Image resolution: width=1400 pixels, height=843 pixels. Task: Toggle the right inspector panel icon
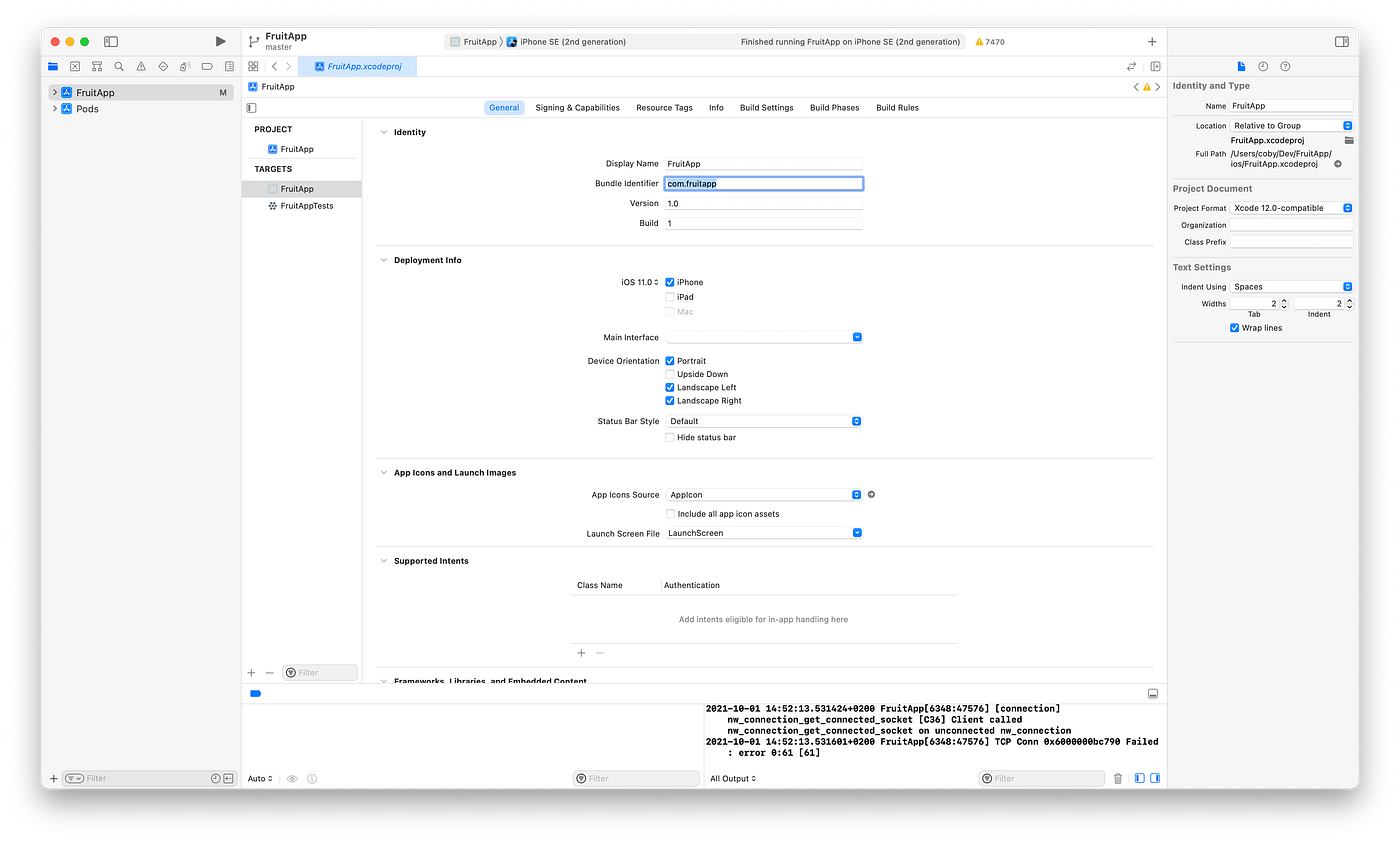[x=1342, y=42]
